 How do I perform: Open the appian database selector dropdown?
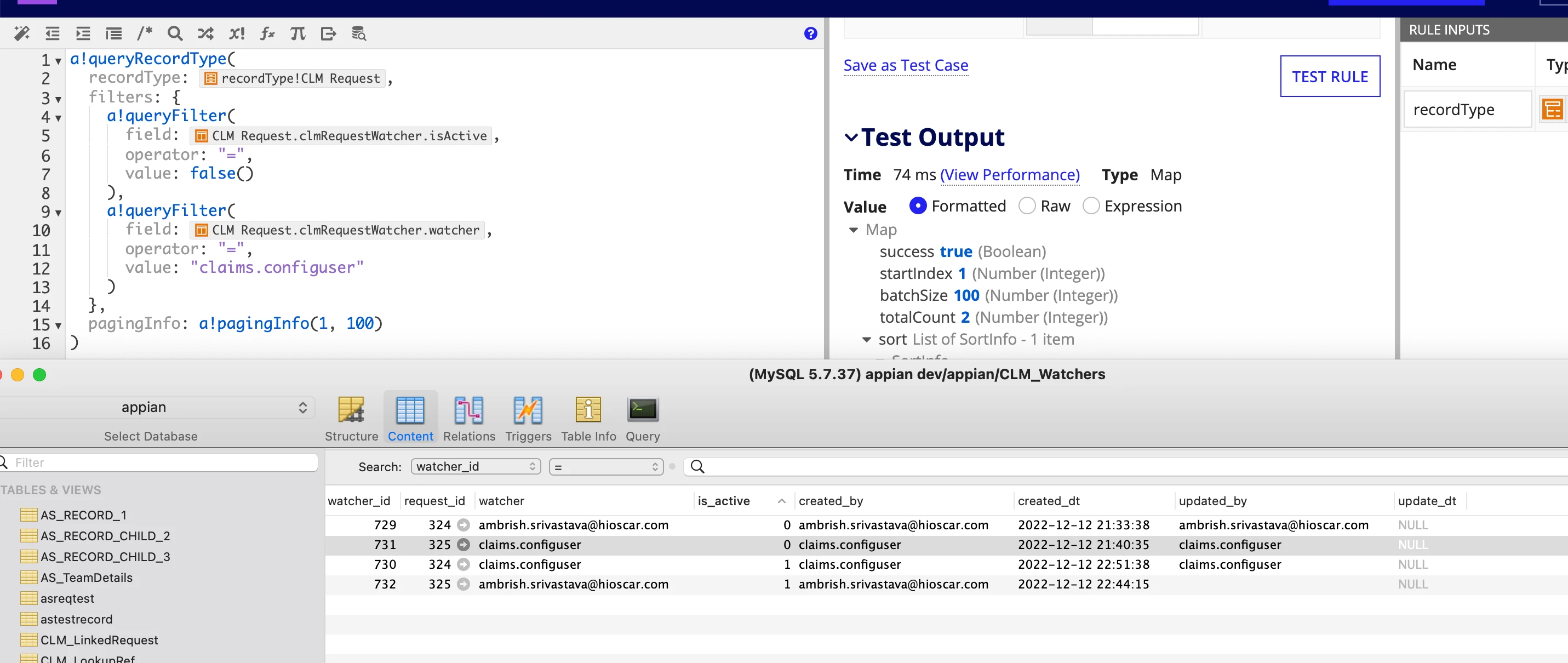(157, 407)
